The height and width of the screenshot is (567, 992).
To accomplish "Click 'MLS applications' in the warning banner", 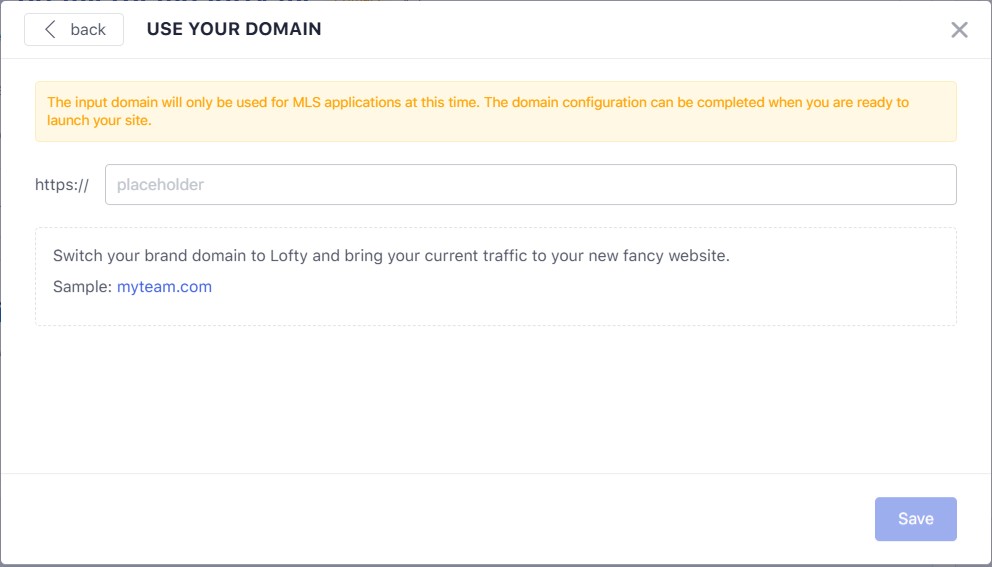I will (346, 102).
